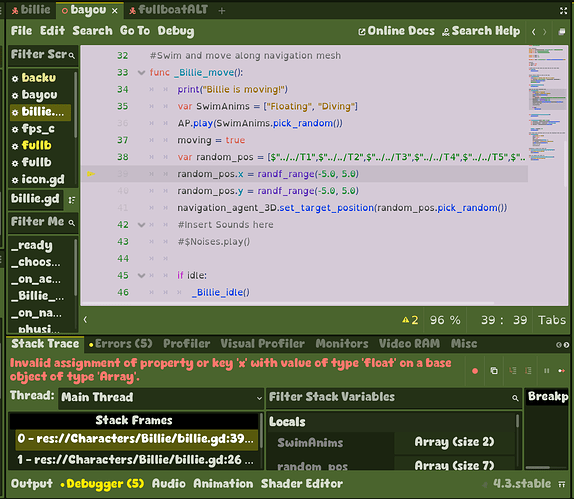574x499 pixels.
Task: Click Search Help button
Action: coord(481,31)
